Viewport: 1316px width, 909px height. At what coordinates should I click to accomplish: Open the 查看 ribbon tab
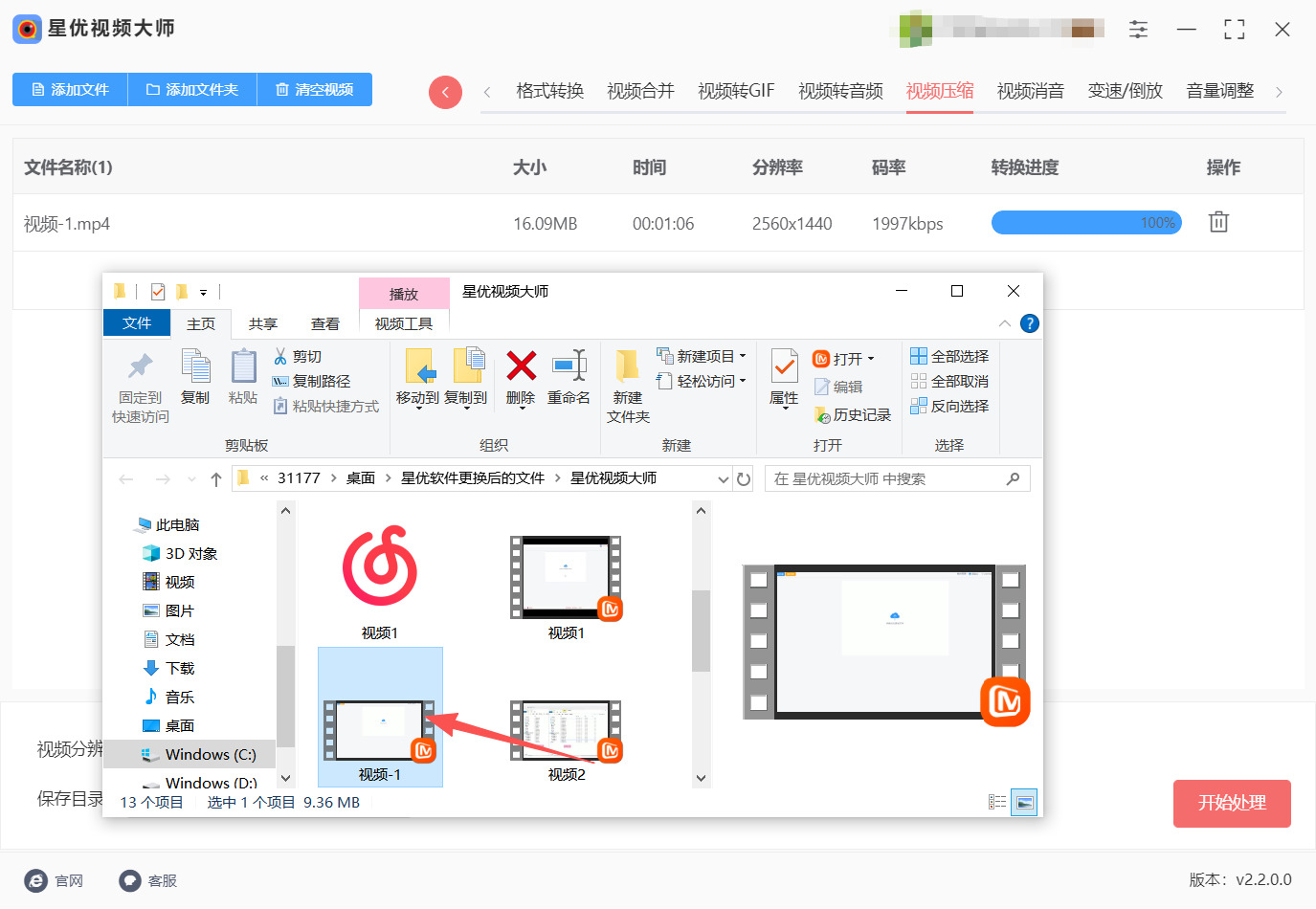click(x=325, y=324)
